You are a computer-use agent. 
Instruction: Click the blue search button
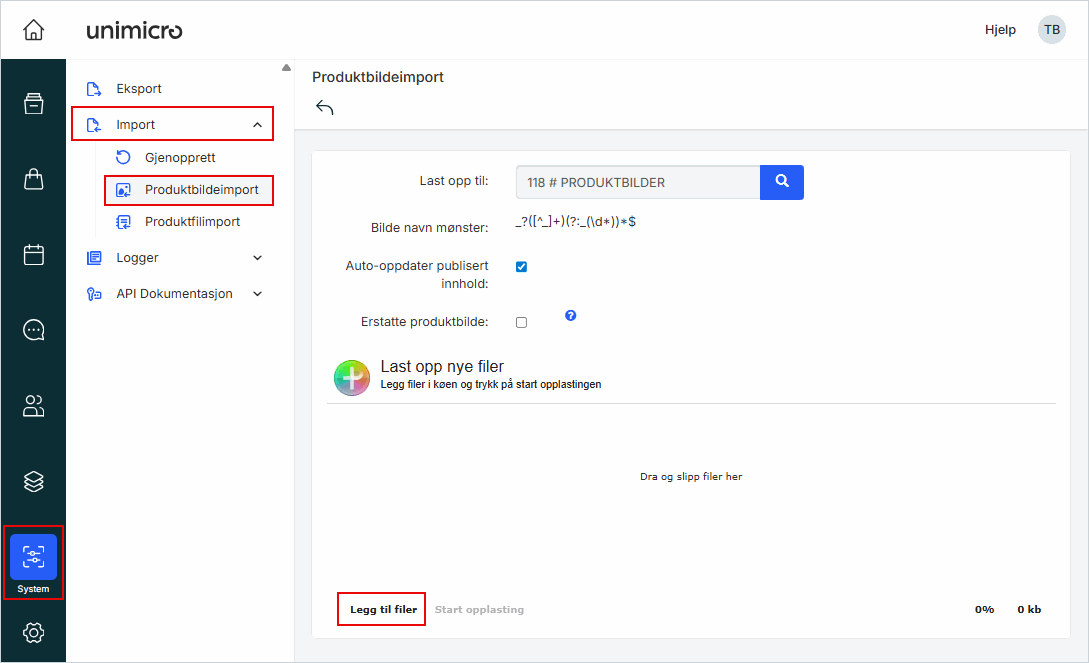click(x=782, y=182)
